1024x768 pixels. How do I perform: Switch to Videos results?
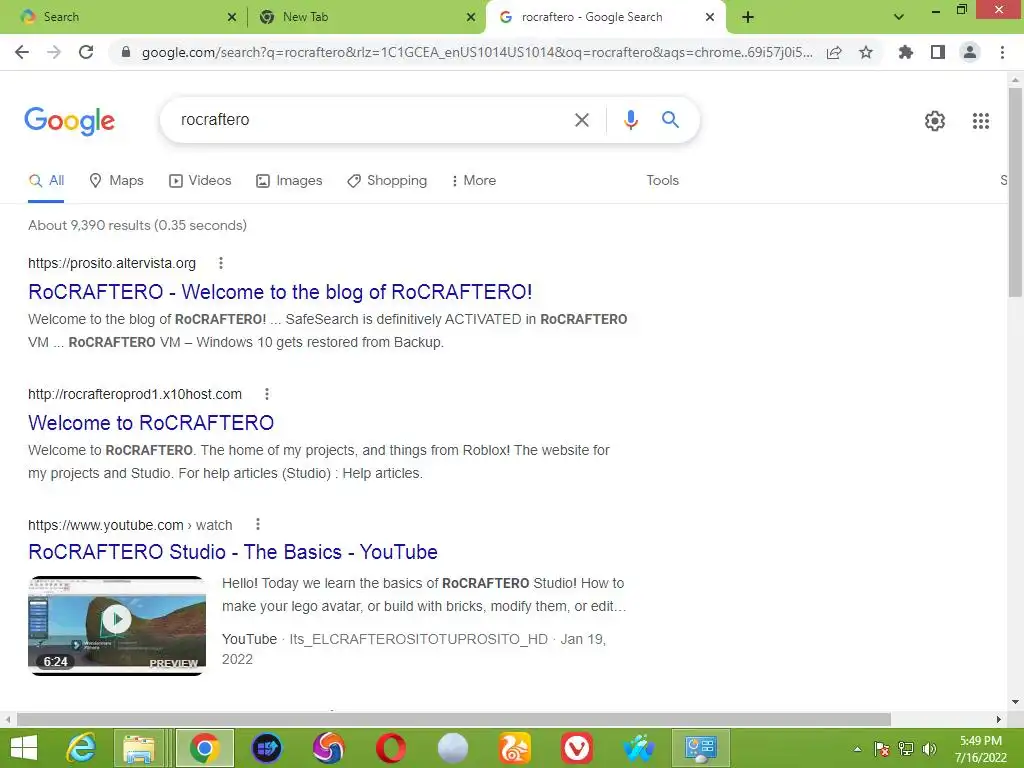(200, 181)
